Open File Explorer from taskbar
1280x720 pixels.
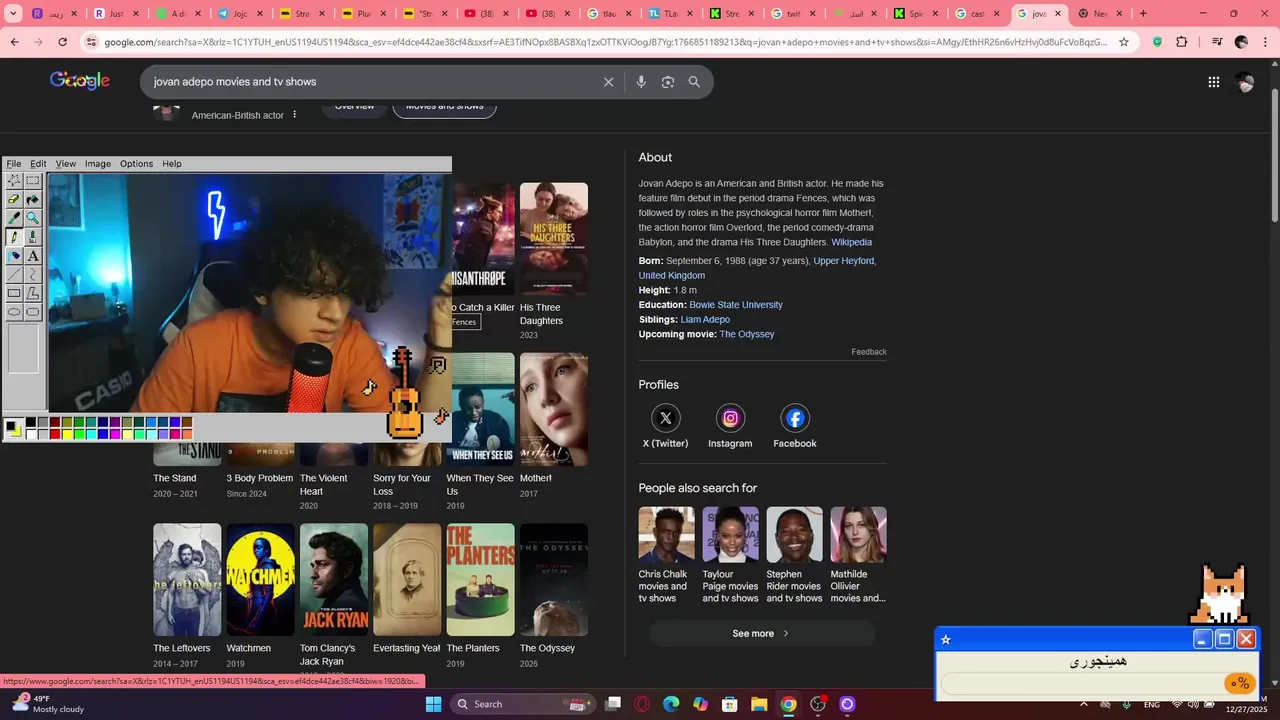click(x=759, y=704)
